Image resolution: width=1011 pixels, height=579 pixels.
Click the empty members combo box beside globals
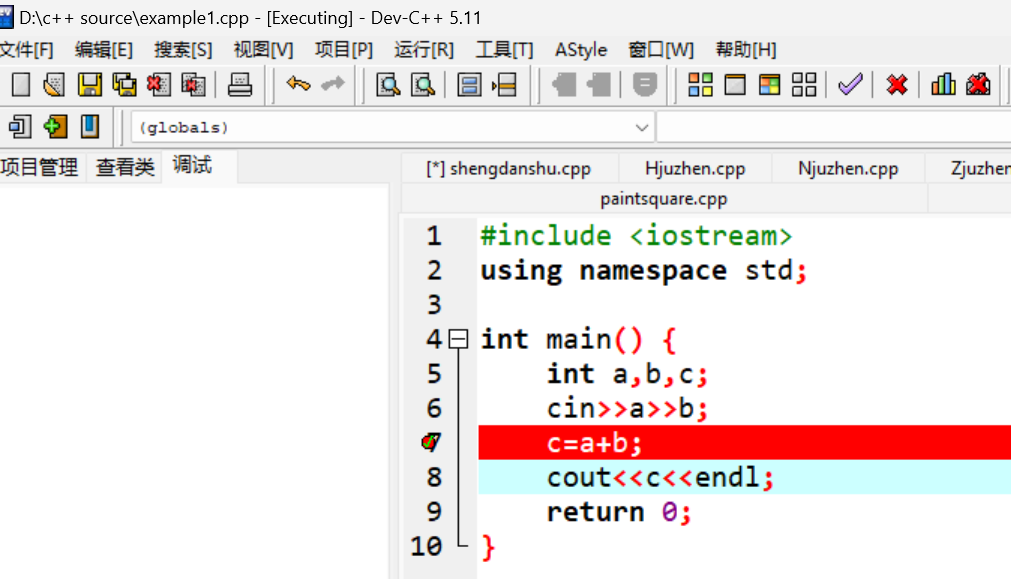834,127
